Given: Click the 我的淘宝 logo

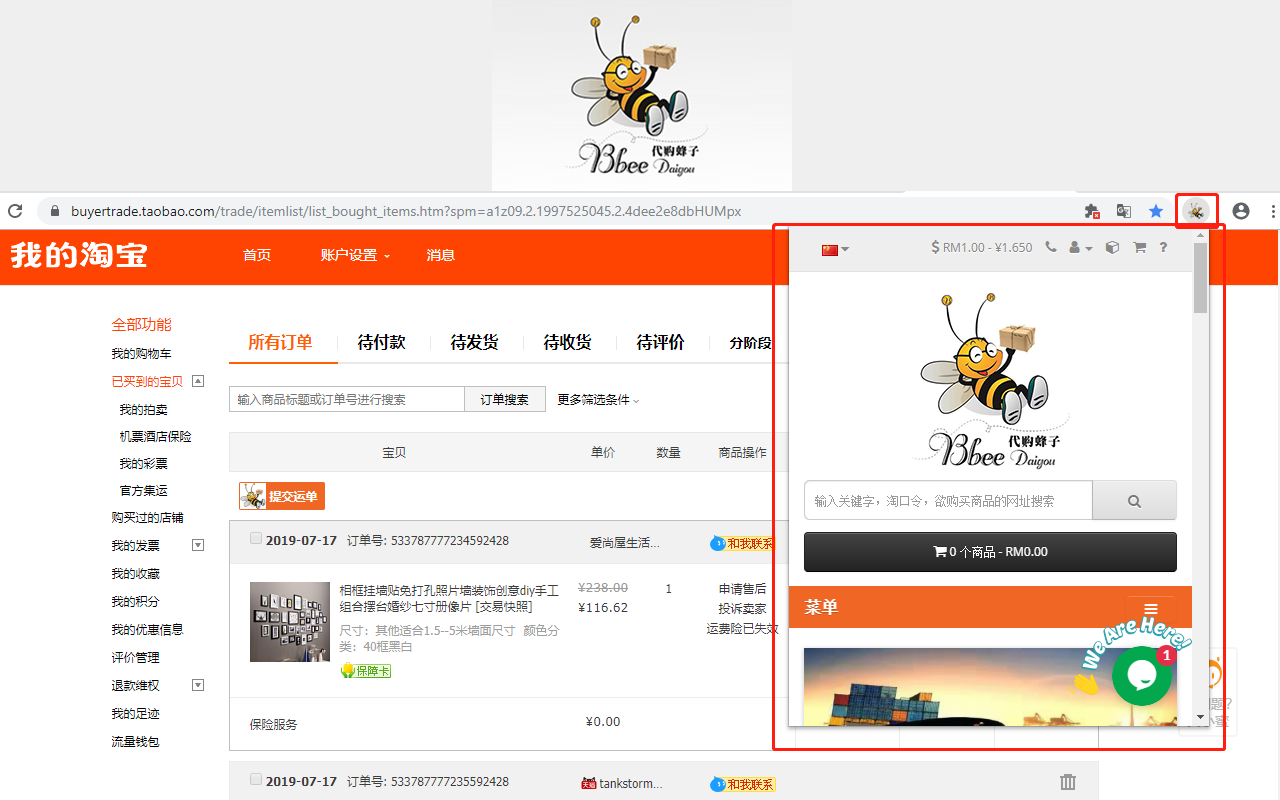Looking at the screenshot, I should (79, 255).
